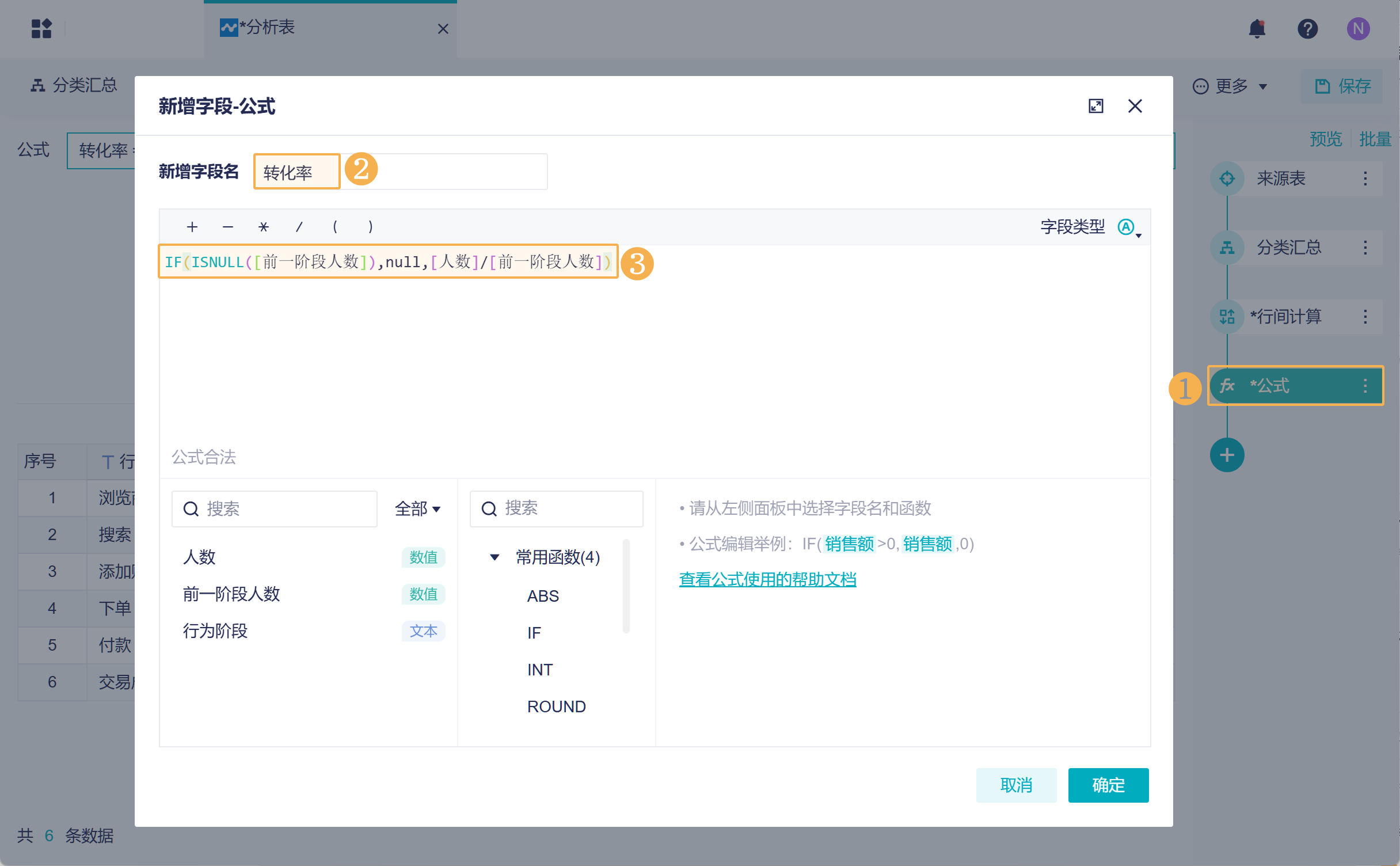This screenshot has height=866, width=1400.
Task: Click the home grid icon
Action: (x=41, y=28)
